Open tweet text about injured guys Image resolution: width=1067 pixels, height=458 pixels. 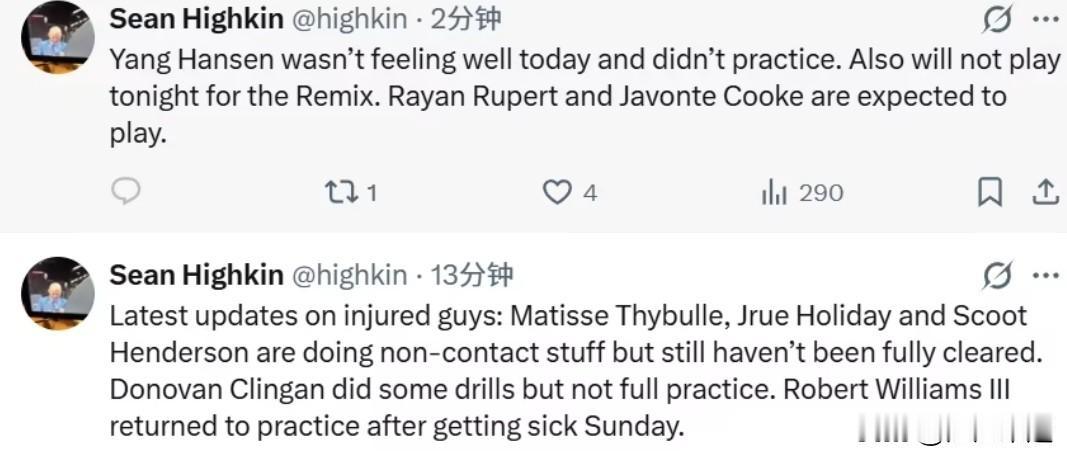(560, 371)
